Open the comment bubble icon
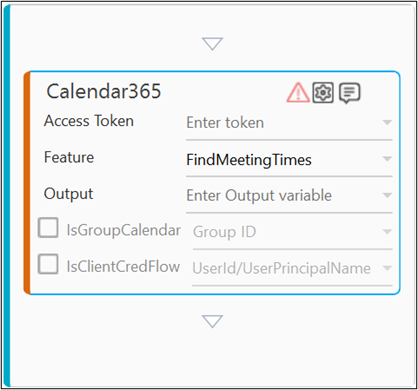The height and width of the screenshot is (390, 418). (349, 93)
